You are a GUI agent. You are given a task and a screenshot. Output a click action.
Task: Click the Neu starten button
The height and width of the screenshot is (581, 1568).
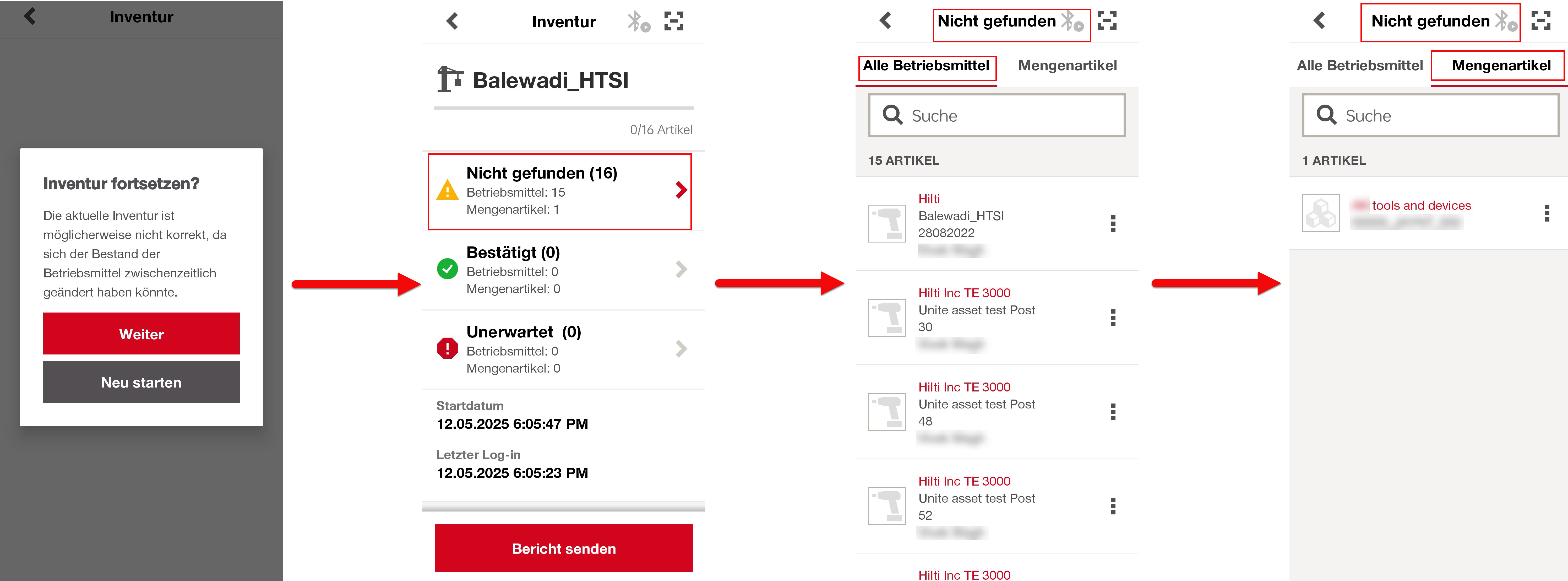(141, 382)
